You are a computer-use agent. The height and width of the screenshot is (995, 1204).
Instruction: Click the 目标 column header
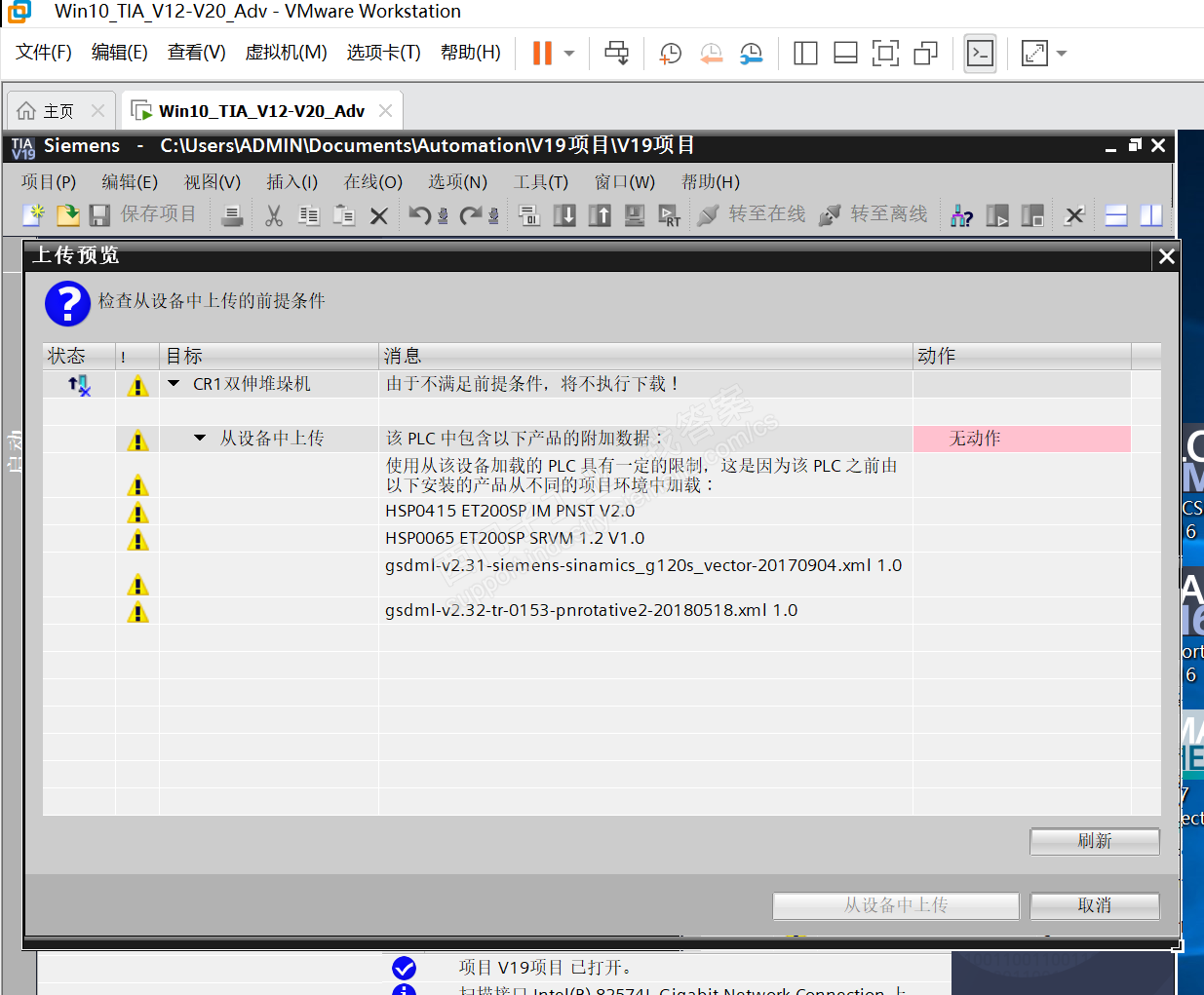(269, 356)
